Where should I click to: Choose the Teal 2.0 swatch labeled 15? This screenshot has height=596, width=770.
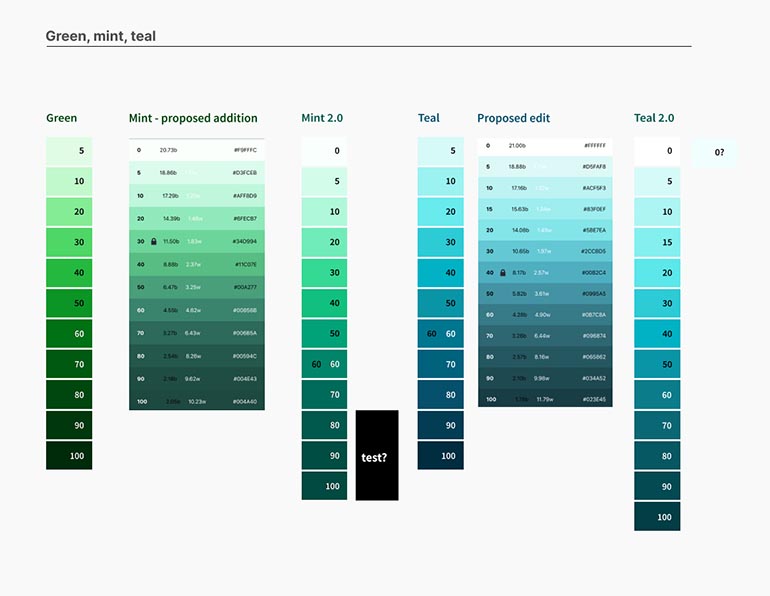(656, 243)
